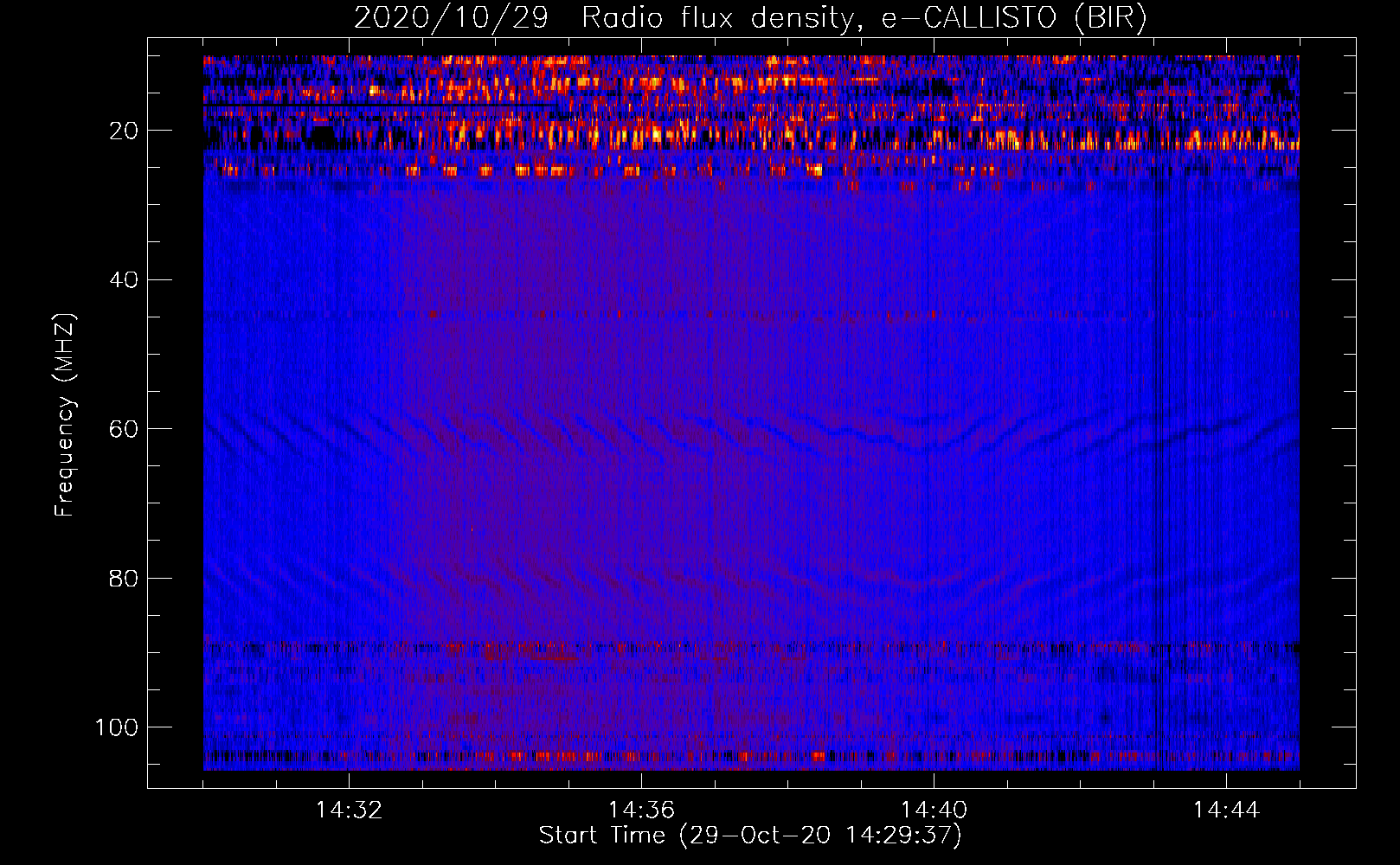Click the '14:36' time tick label

tap(641, 811)
